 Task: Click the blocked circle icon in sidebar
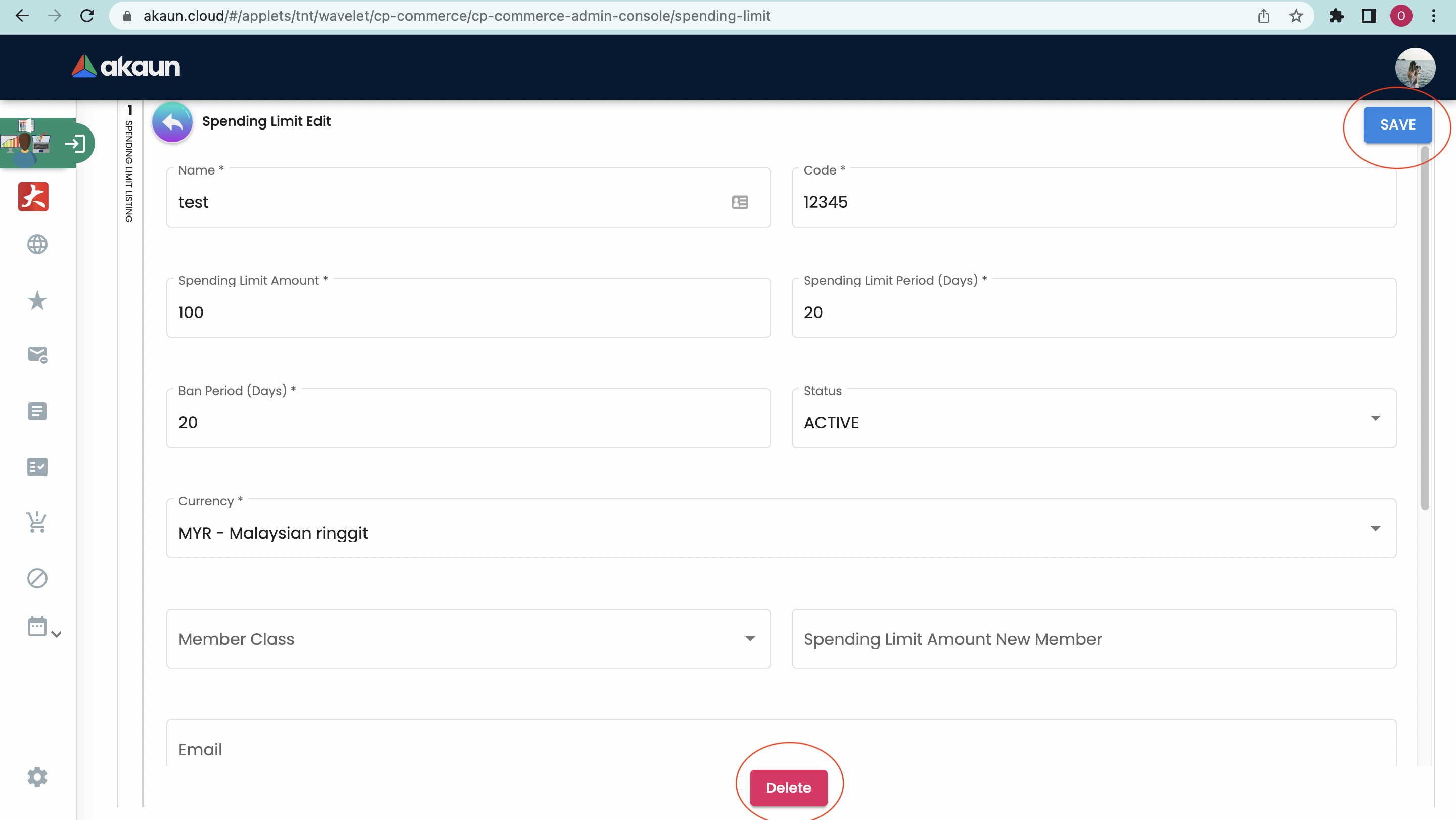tap(37, 578)
